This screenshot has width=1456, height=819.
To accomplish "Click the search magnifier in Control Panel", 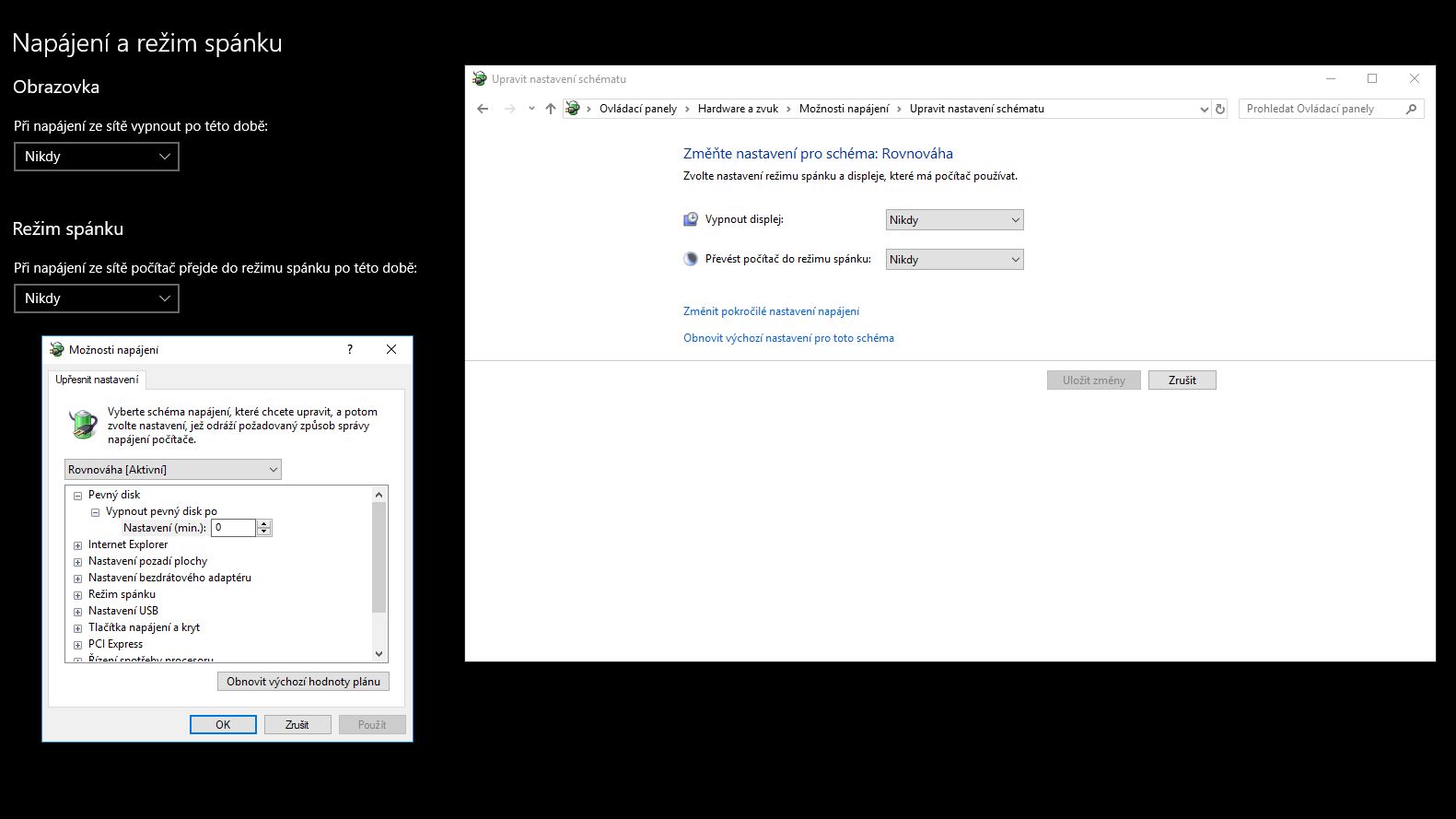I will coord(1411,109).
